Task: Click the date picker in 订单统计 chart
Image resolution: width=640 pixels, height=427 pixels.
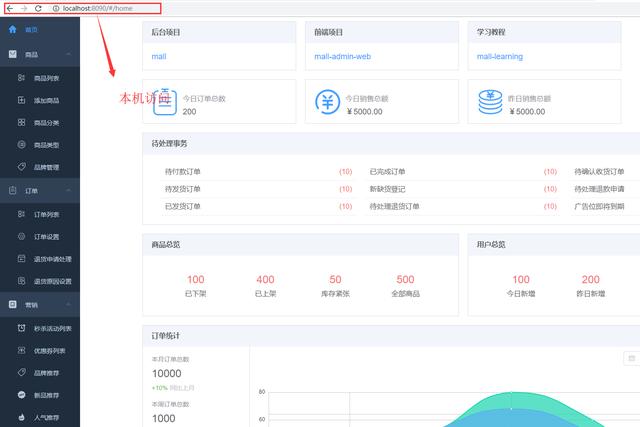Action: (x=632, y=358)
